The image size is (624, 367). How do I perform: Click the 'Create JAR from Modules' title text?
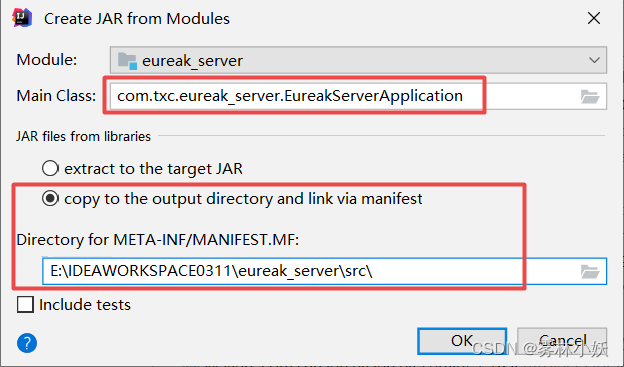pyautogui.click(x=137, y=19)
